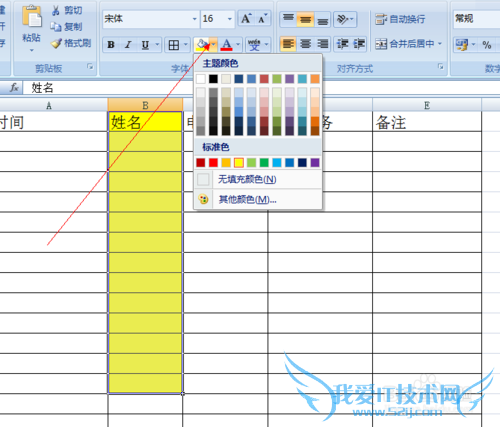The width and height of the screenshot is (500, 427).
Task: Pick standard dark red swatch
Action: pos(201,163)
